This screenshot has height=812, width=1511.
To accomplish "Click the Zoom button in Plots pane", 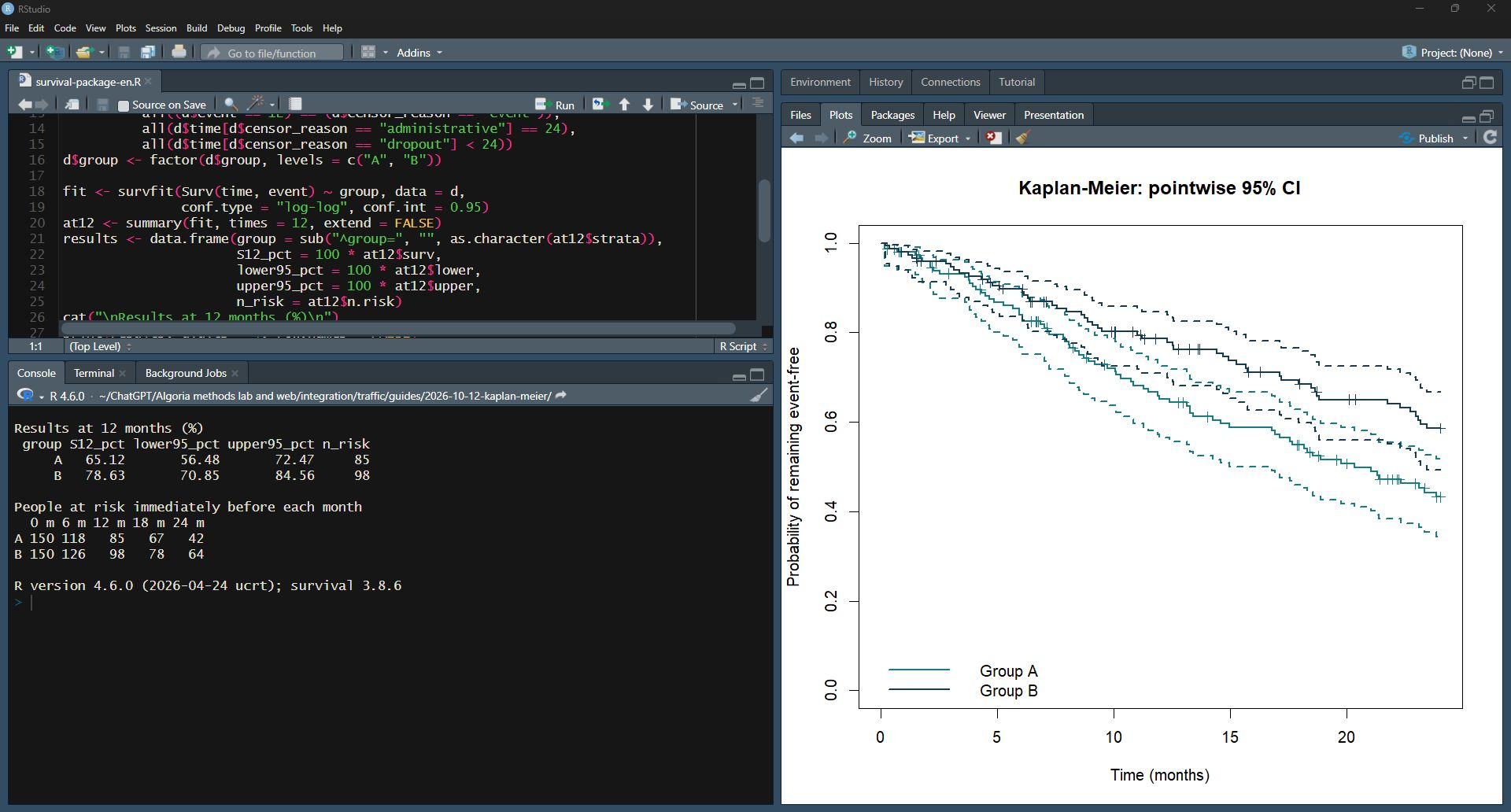I will coord(867,138).
